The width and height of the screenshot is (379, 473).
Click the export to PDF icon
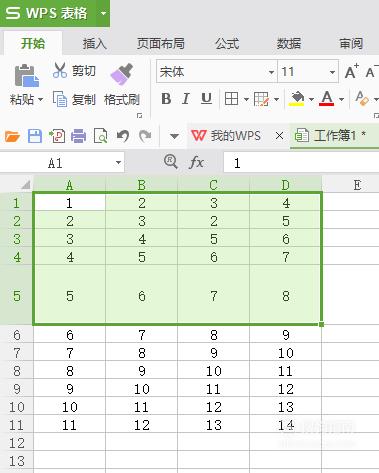[57, 136]
